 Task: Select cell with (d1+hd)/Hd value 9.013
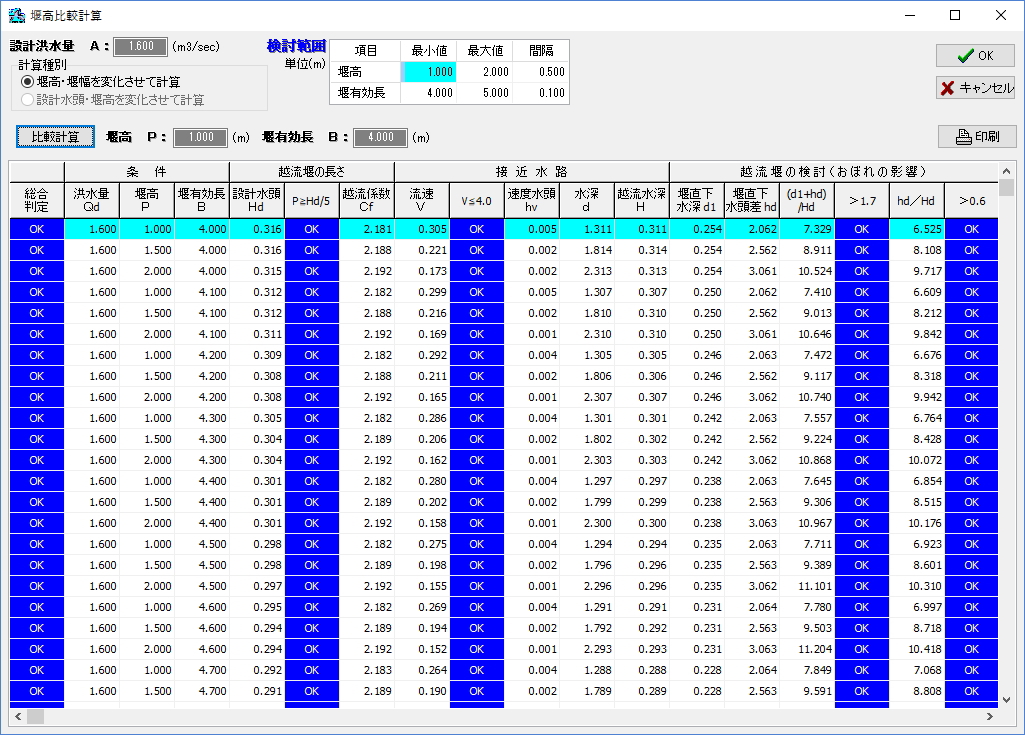tap(806, 313)
